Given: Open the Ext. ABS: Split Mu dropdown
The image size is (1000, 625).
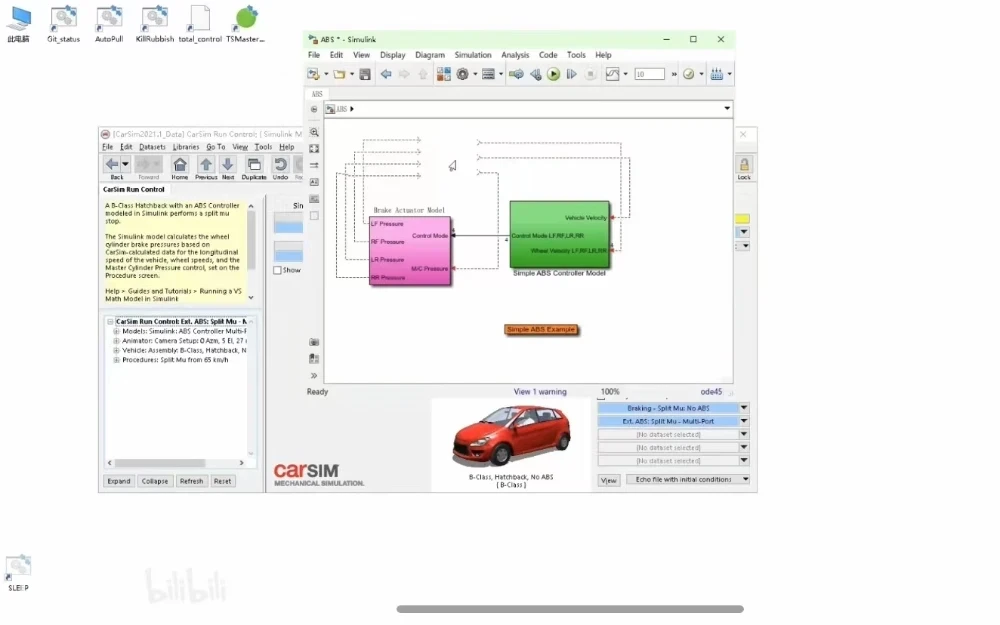Looking at the screenshot, I should (x=744, y=422).
